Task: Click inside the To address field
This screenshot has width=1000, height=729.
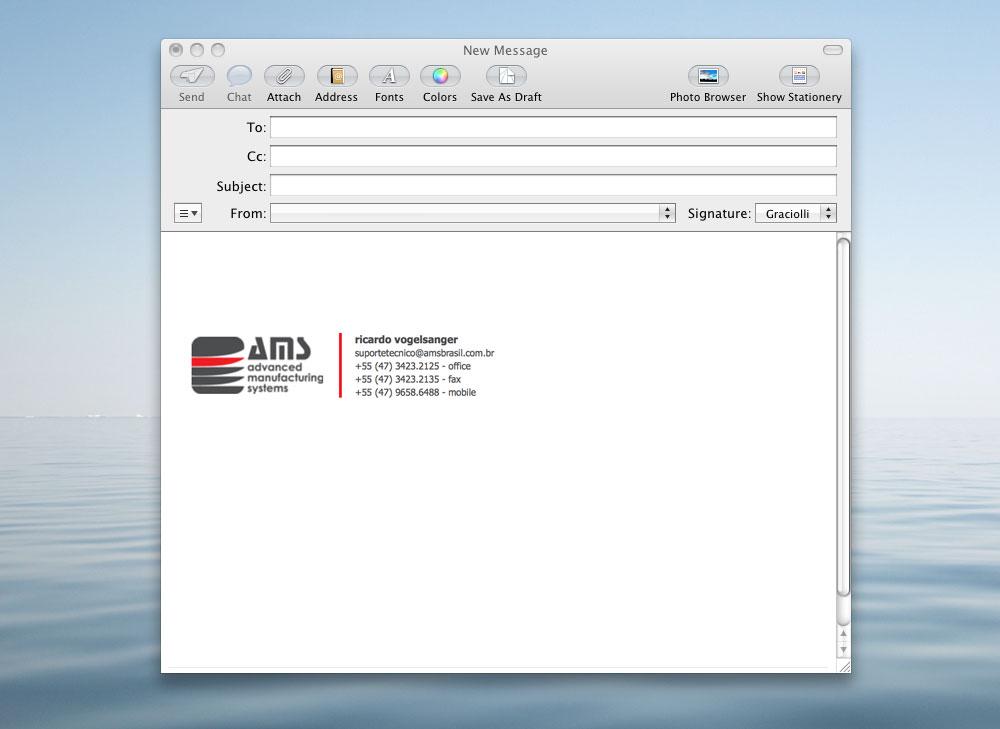Action: click(553, 128)
